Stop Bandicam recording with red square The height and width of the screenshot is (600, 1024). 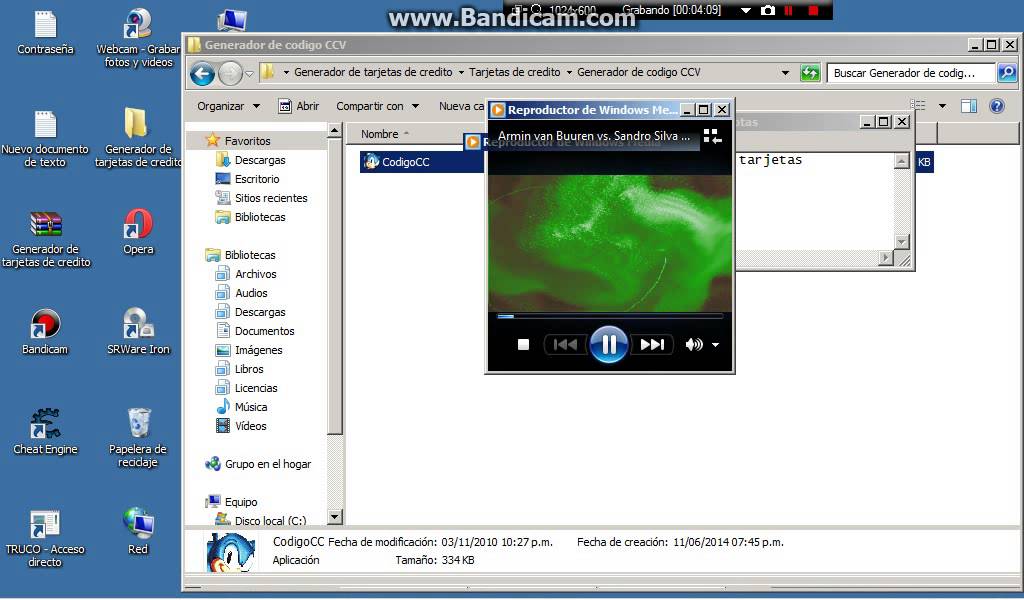(x=814, y=10)
